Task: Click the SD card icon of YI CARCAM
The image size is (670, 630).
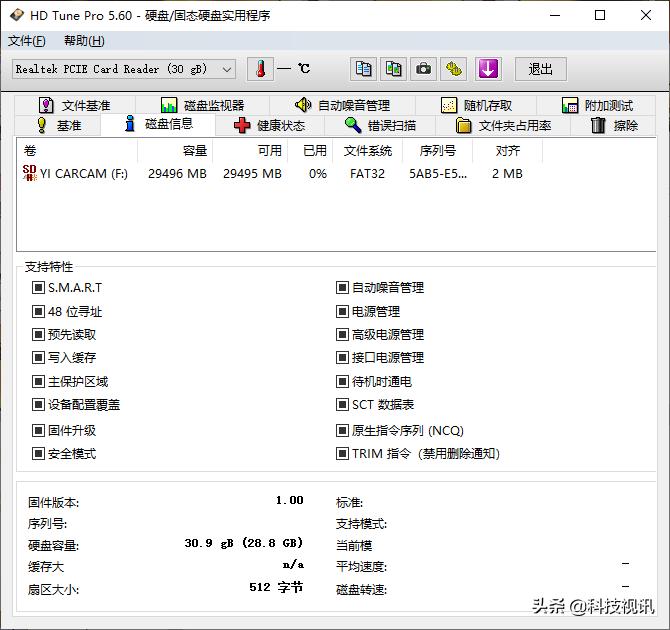Action: tap(29, 173)
